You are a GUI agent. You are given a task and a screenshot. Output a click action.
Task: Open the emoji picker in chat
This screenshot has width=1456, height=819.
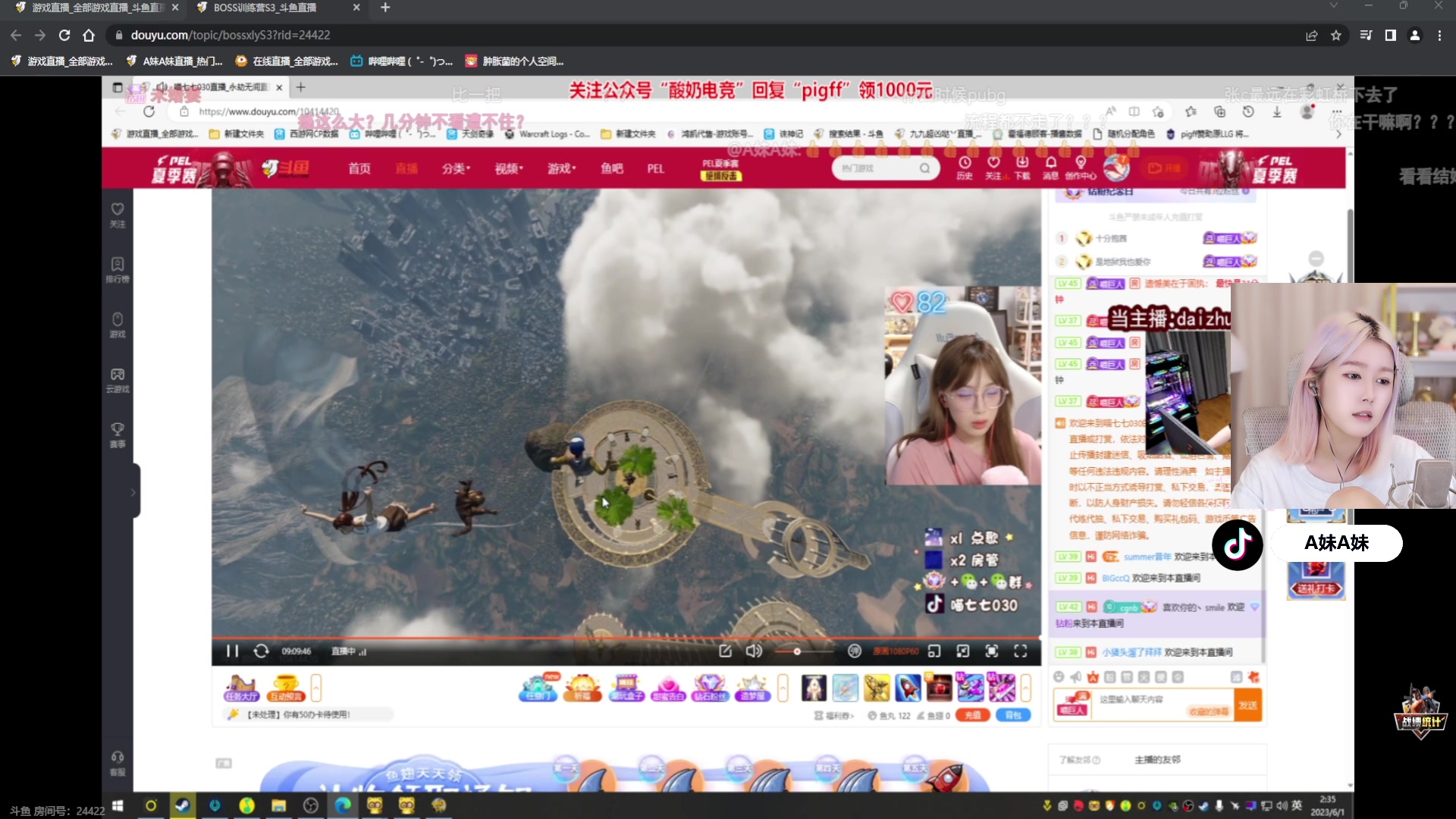[x=1059, y=677]
